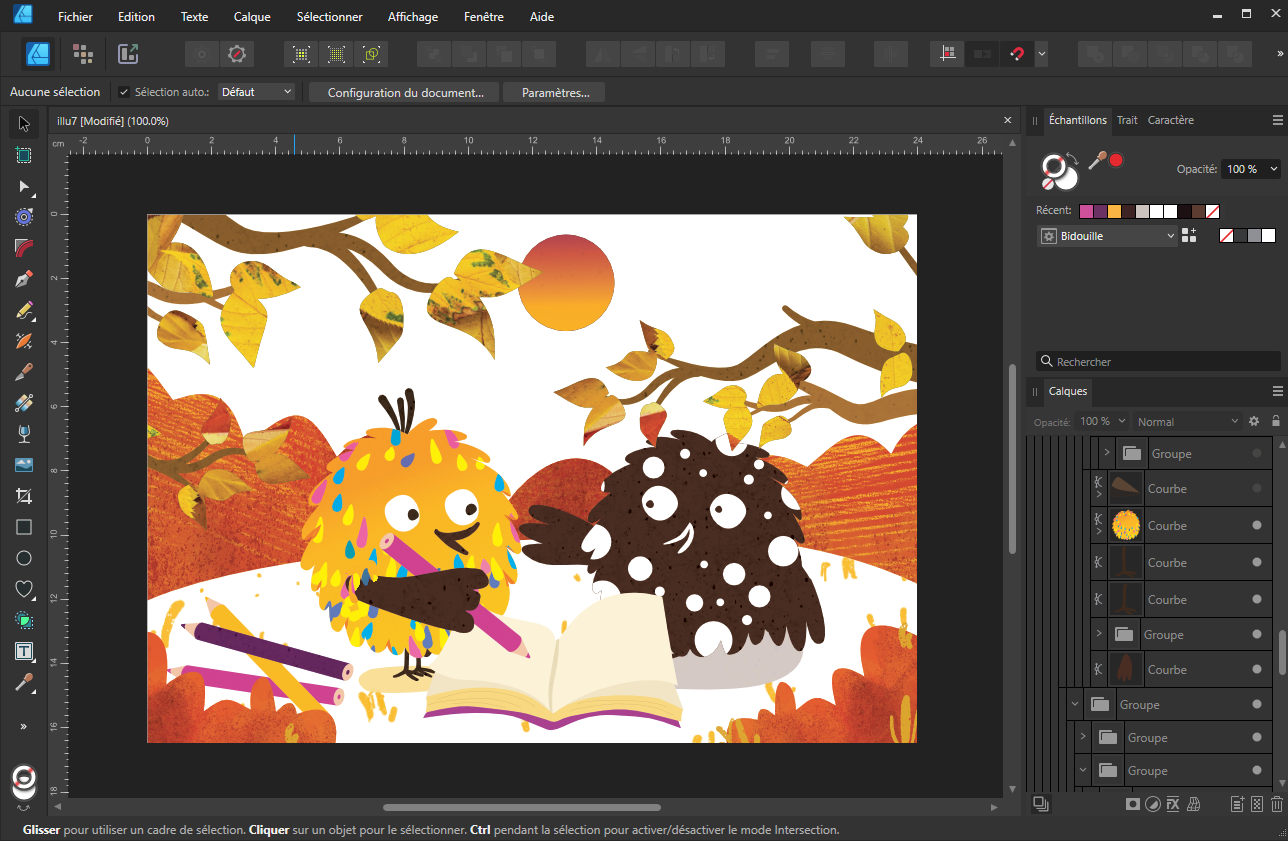Choose the Rectangle shape tool
This screenshot has width=1288, height=841.
[x=24, y=527]
